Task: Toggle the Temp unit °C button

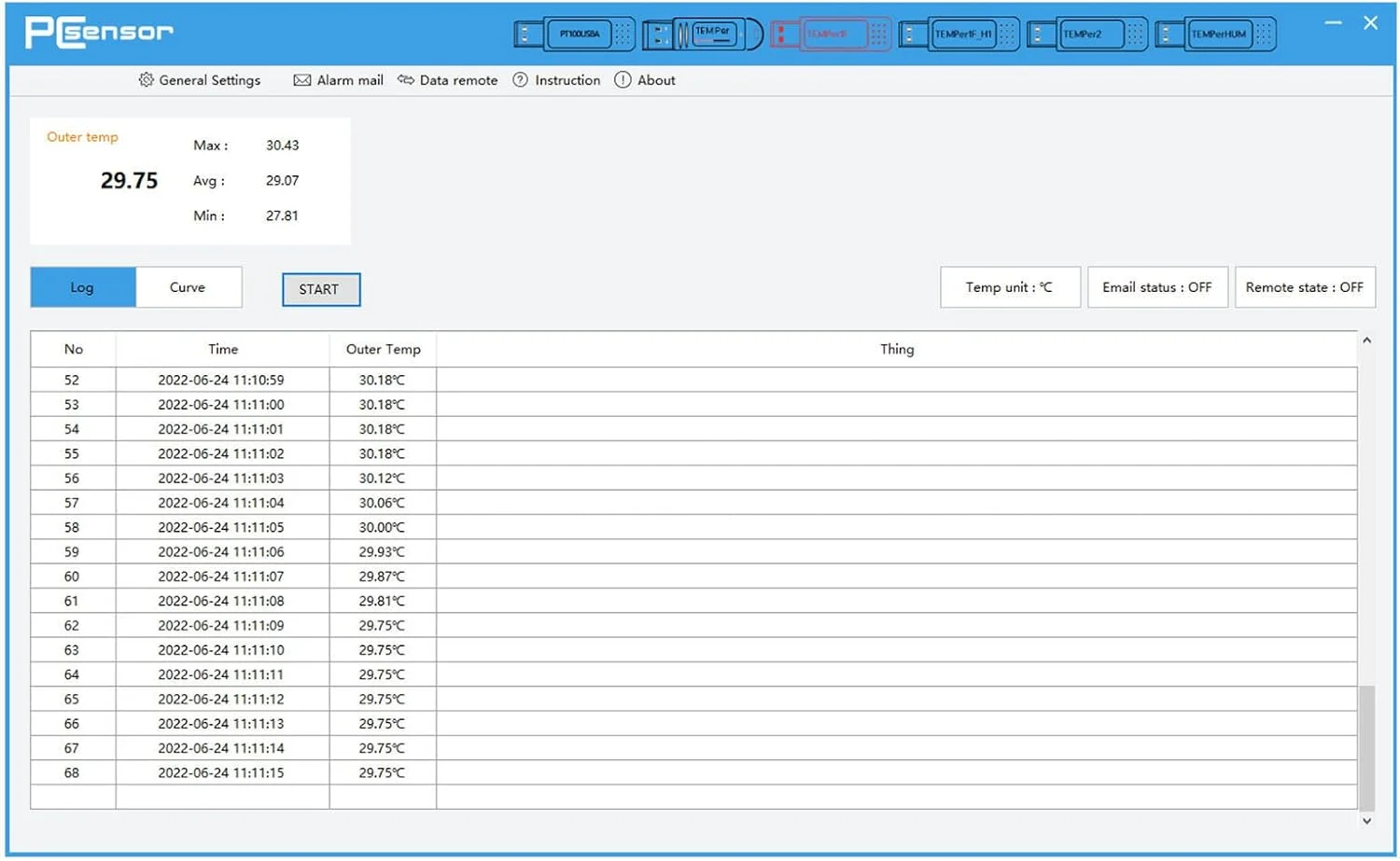Action: [1010, 287]
